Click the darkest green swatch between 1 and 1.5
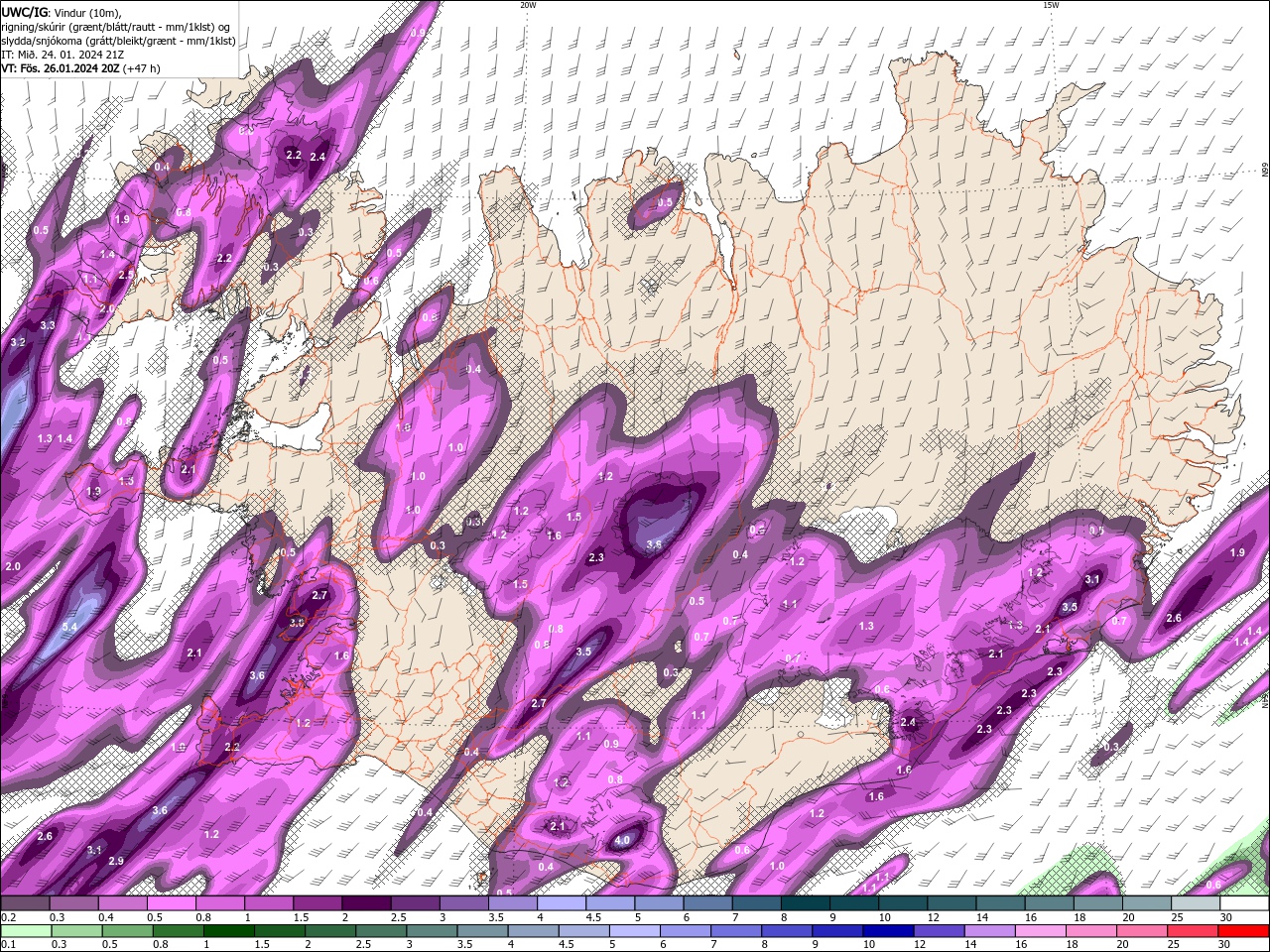The image size is (1270, 952). pyautogui.click(x=229, y=931)
